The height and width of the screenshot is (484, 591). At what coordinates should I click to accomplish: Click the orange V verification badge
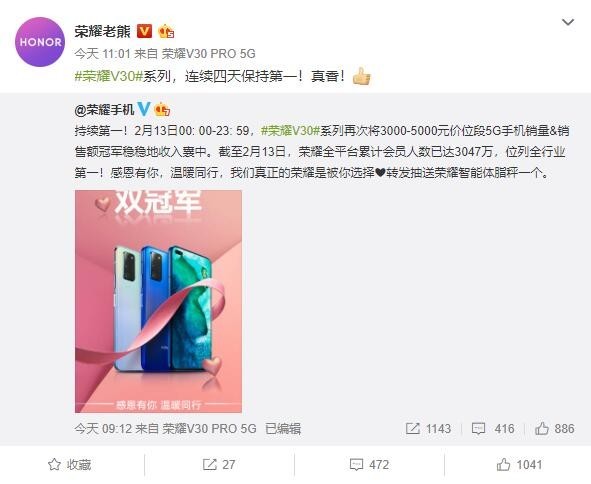click(144, 31)
